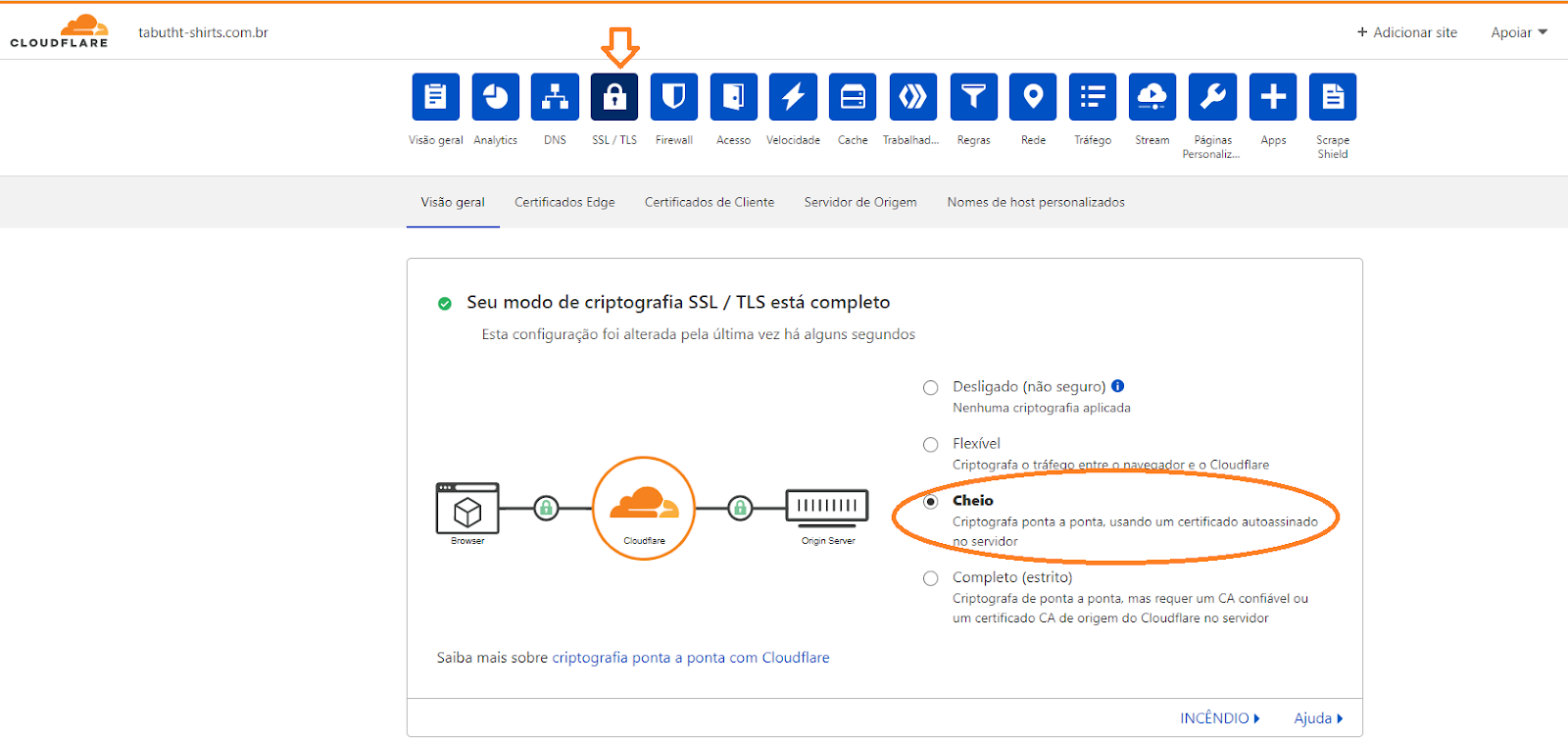Screen dimensions: 1568x741
Task: Switch to Certificados de Cliente tab
Action: click(710, 202)
